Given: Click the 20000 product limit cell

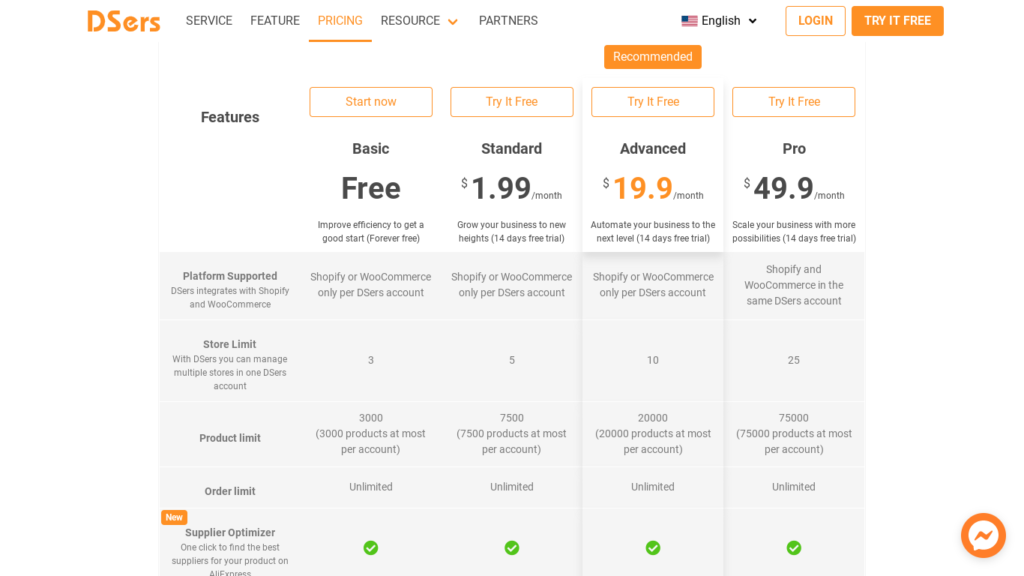Looking at the screenshot, I should click(652, 434).
